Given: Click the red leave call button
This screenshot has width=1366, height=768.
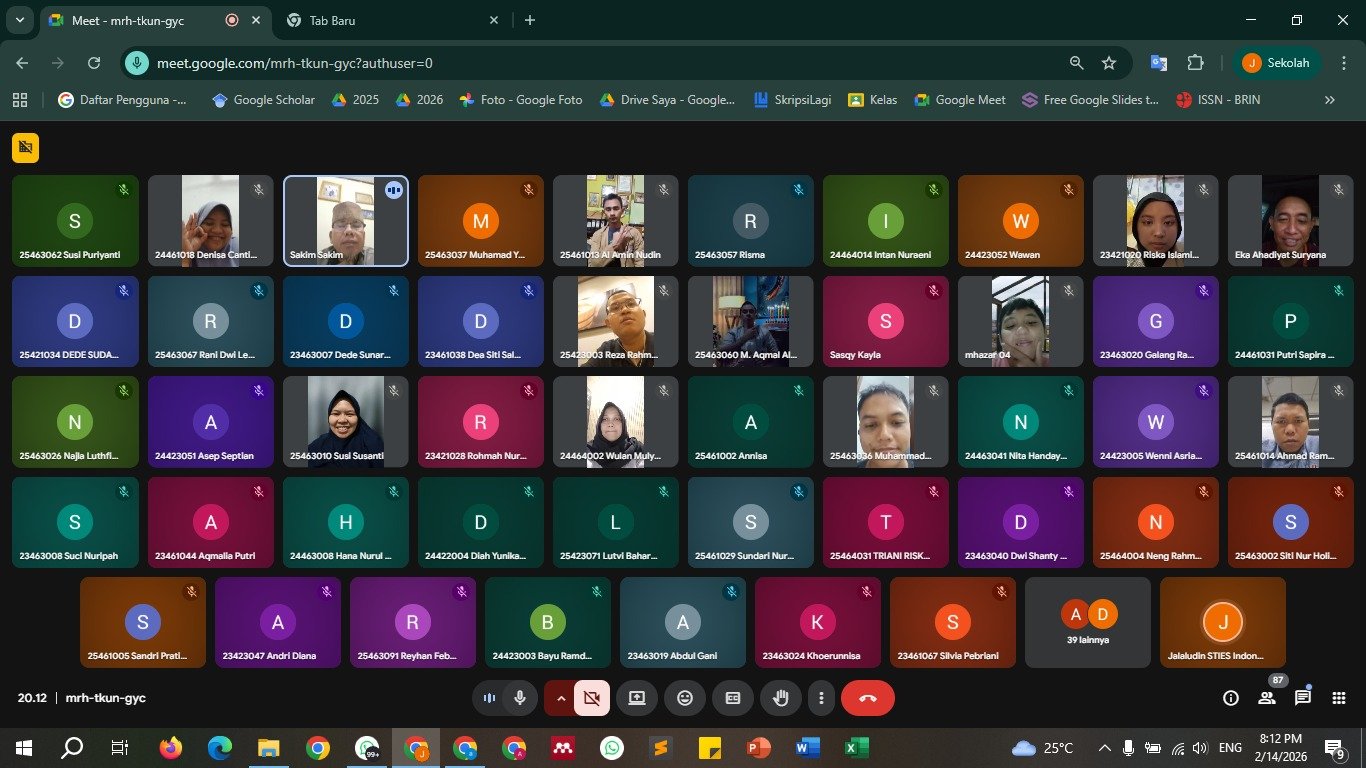Looking at the screenshot, I should (867, 698).
